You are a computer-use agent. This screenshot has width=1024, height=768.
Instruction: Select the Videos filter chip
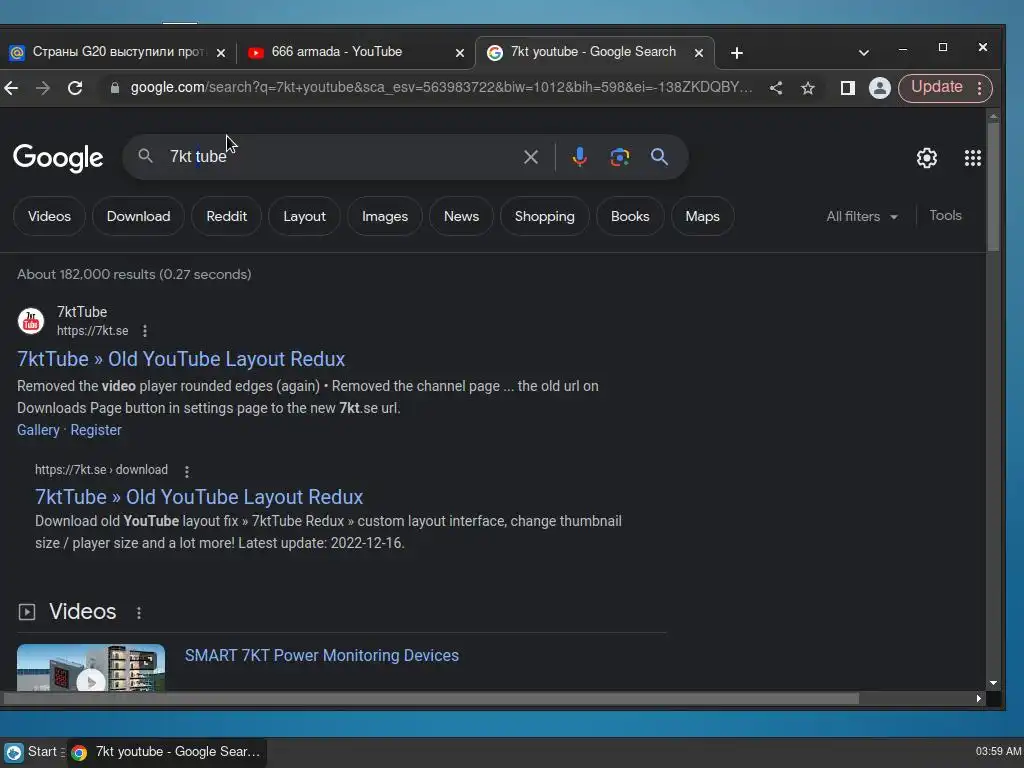pos(50,216)
